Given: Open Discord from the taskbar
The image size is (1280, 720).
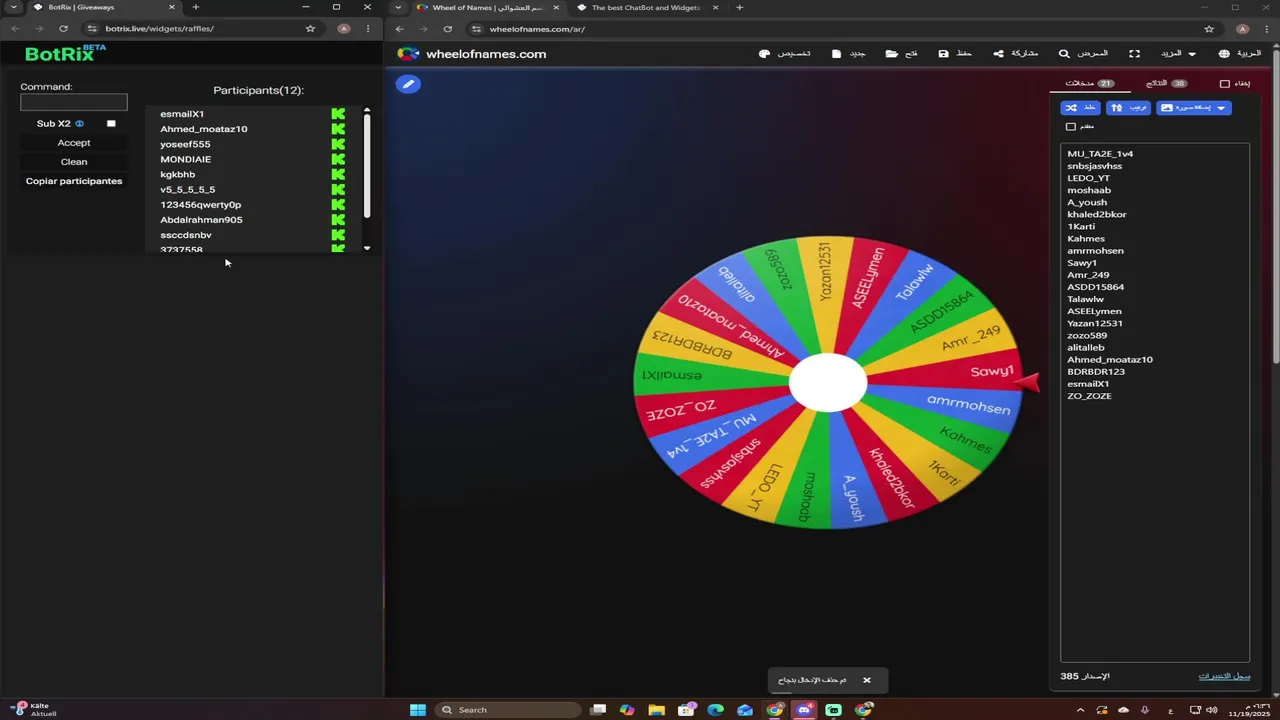Looking at the screenshot, I should (804, 710).
